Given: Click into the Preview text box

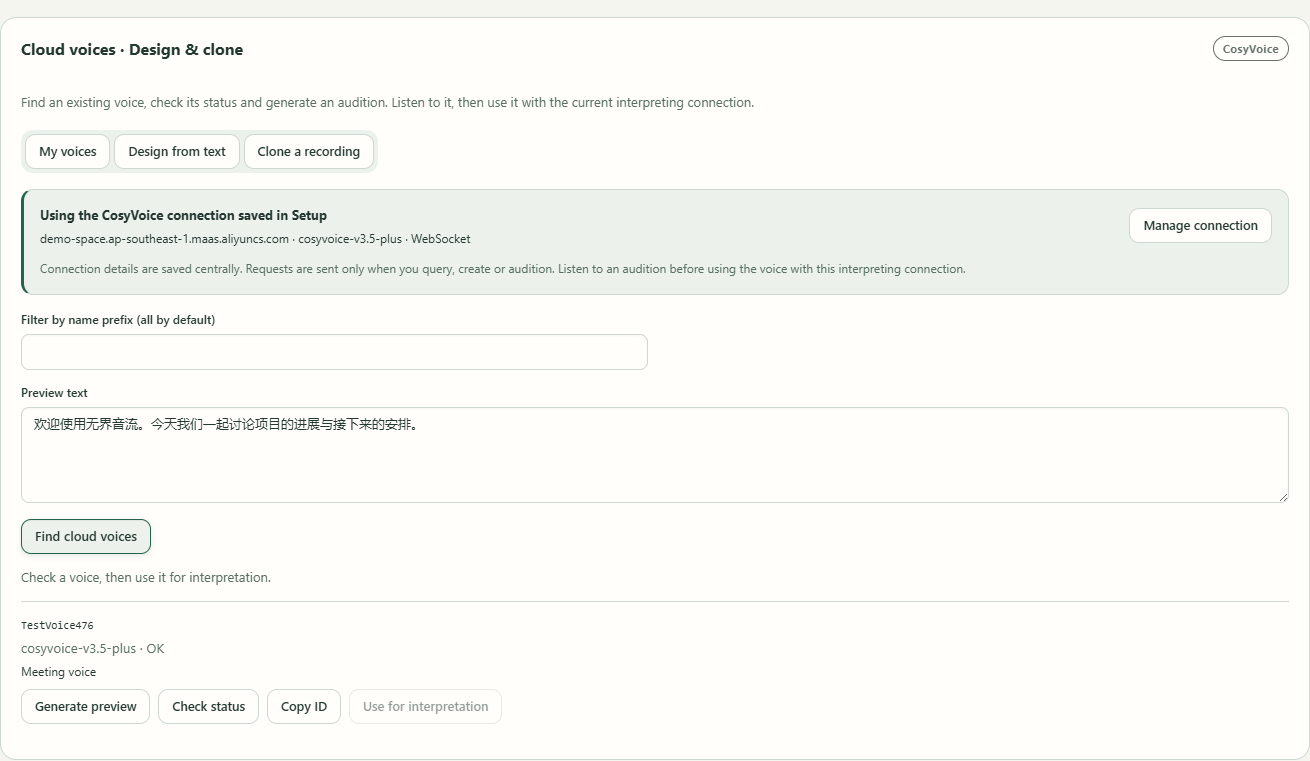Looking at the screenshot, I should (x=654, y=455).
